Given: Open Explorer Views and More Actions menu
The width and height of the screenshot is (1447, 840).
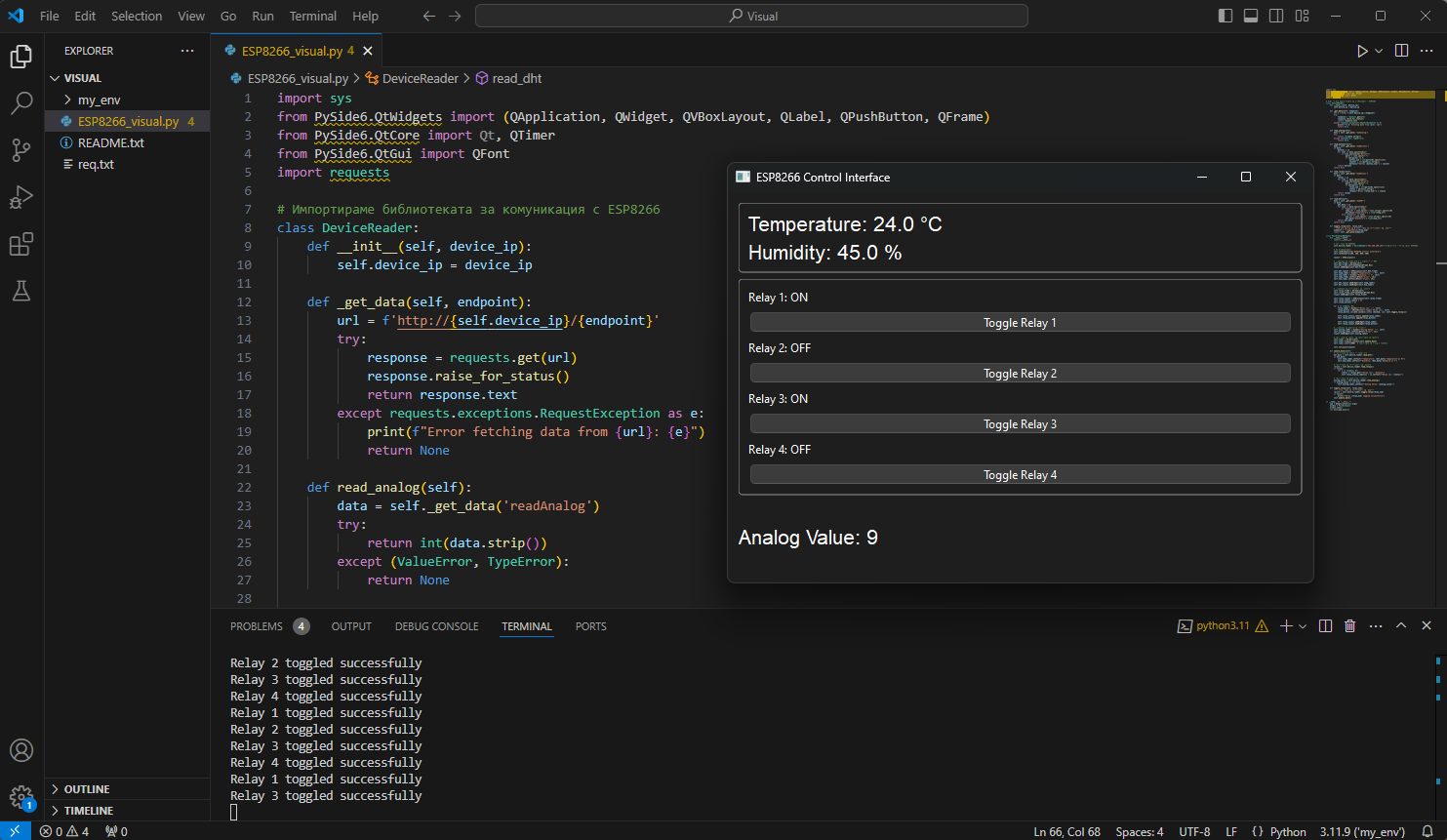Looking at the screenshot, I should point(187,51).
